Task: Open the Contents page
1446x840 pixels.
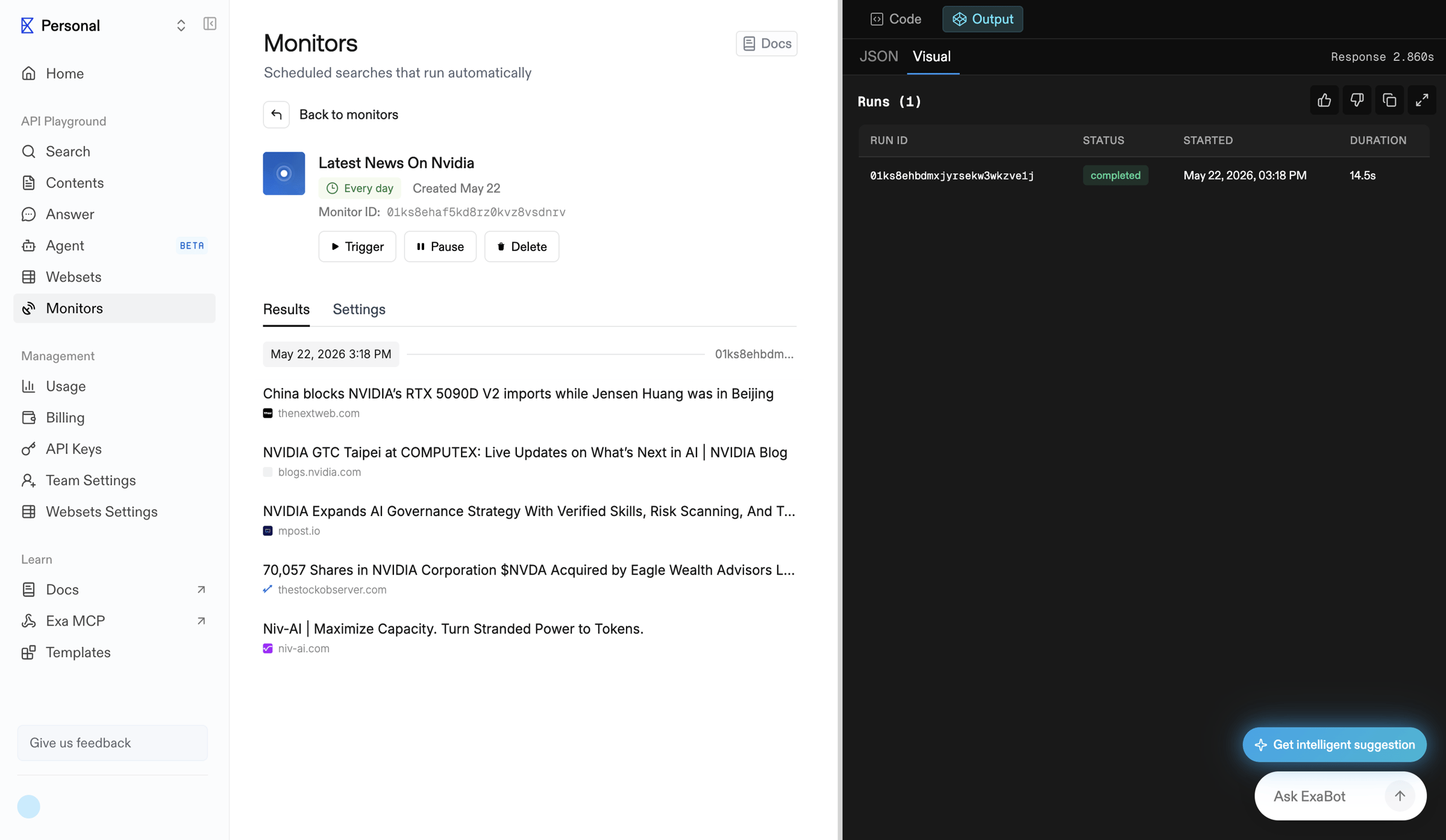Action: point(114,183)
